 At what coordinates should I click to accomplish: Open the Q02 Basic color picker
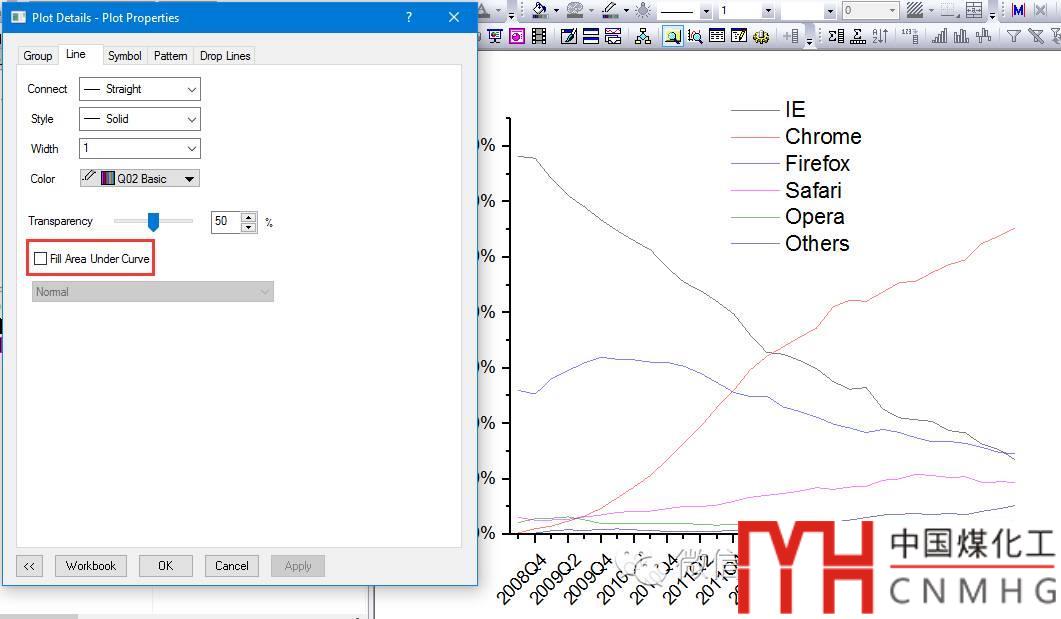point(140,179)
